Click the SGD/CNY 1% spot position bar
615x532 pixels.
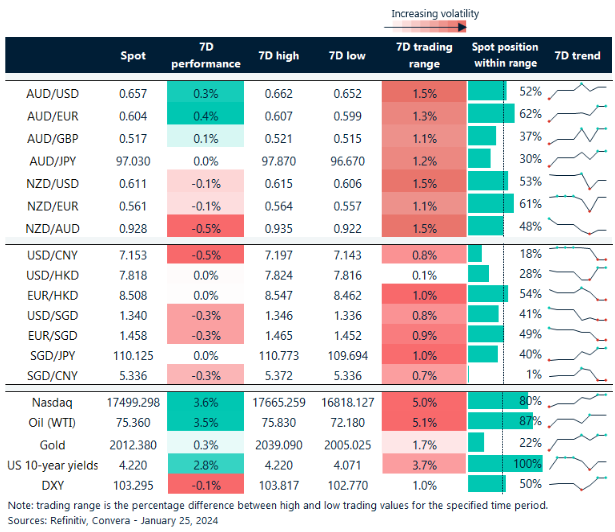click(470, 375)
